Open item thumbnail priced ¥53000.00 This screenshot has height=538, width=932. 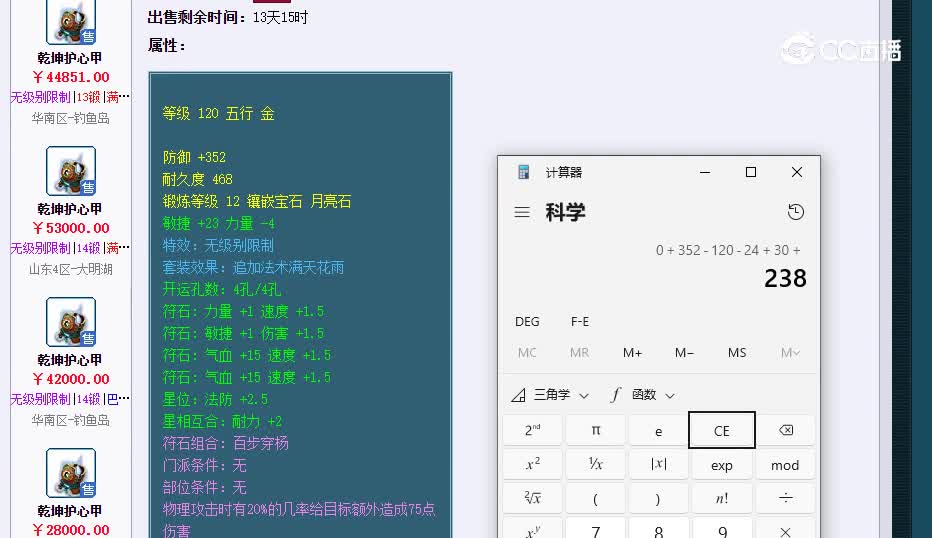click(x=71, y=171)
